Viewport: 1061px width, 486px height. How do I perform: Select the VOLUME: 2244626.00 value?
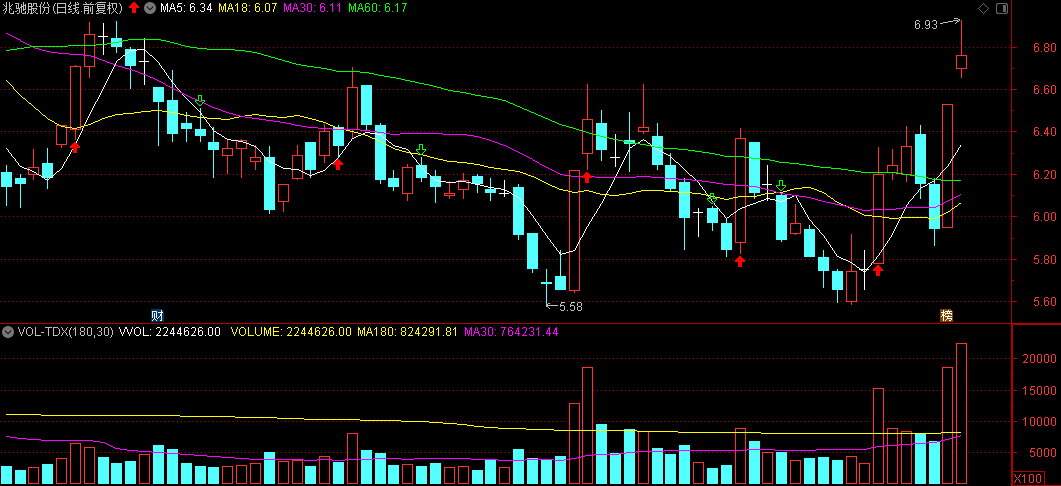tap(292, 332)
